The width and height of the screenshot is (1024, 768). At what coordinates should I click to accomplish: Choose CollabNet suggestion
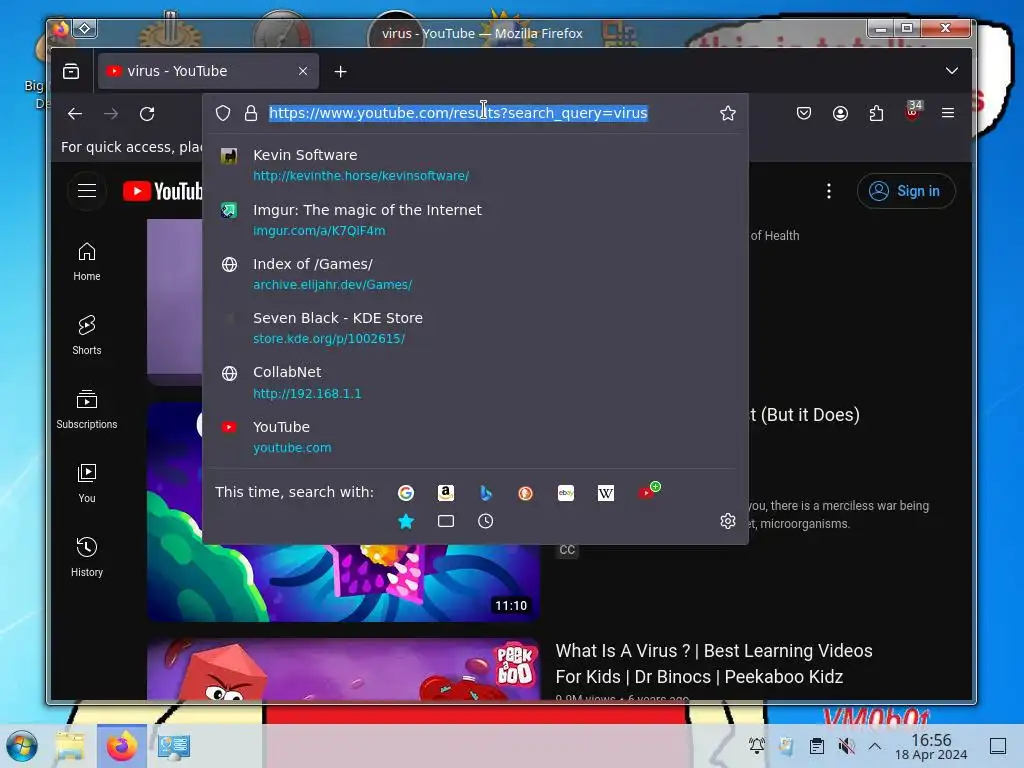pos(475,382)
